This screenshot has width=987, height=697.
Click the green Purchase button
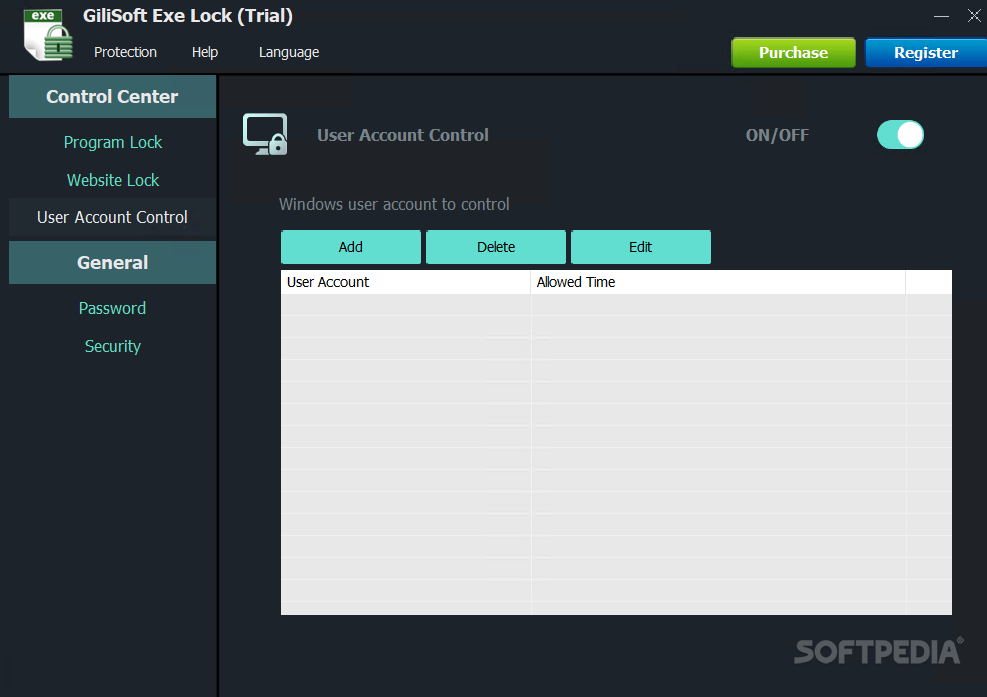(x=793, y=52)
